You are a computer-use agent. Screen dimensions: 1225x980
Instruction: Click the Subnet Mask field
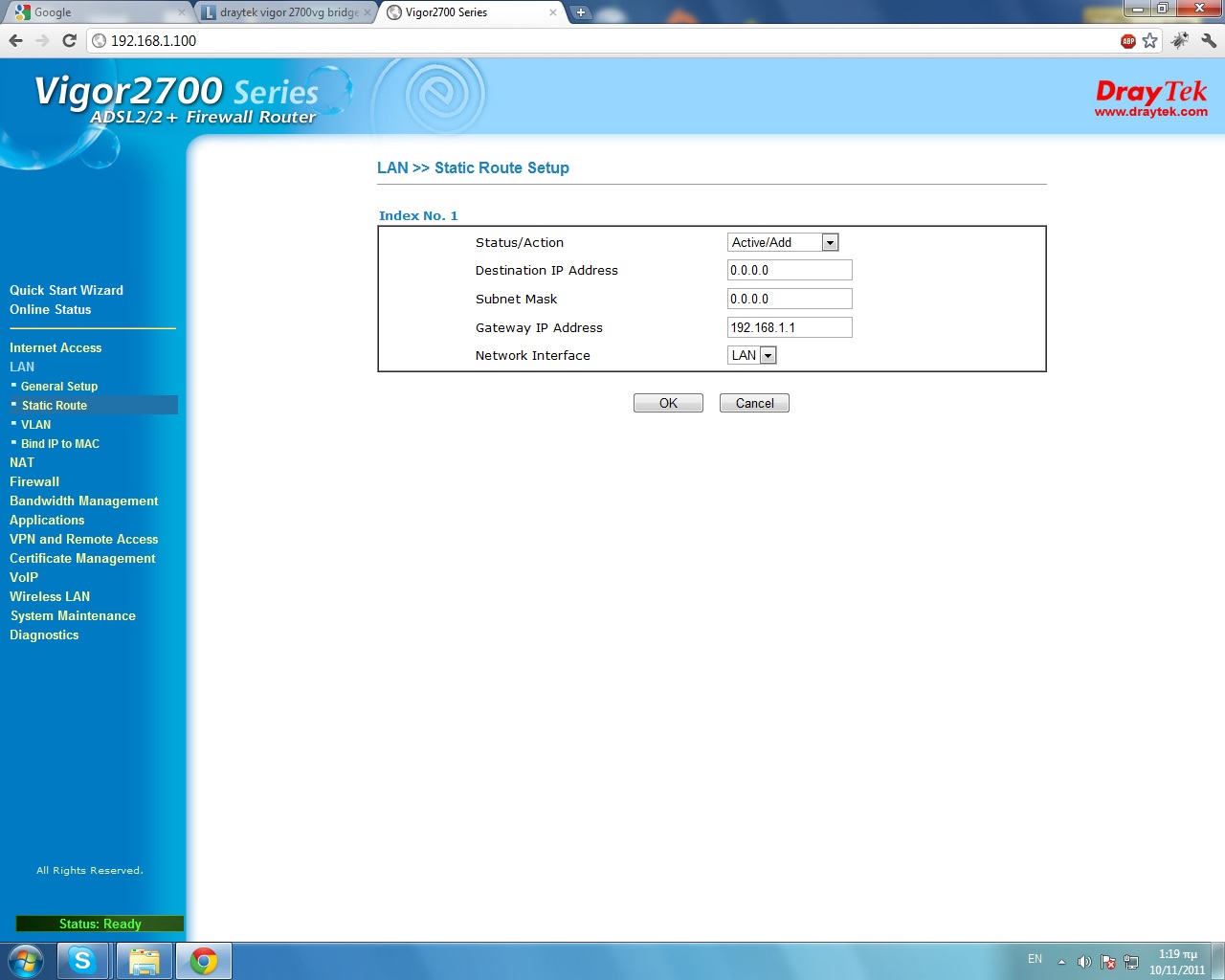point(790,300)
